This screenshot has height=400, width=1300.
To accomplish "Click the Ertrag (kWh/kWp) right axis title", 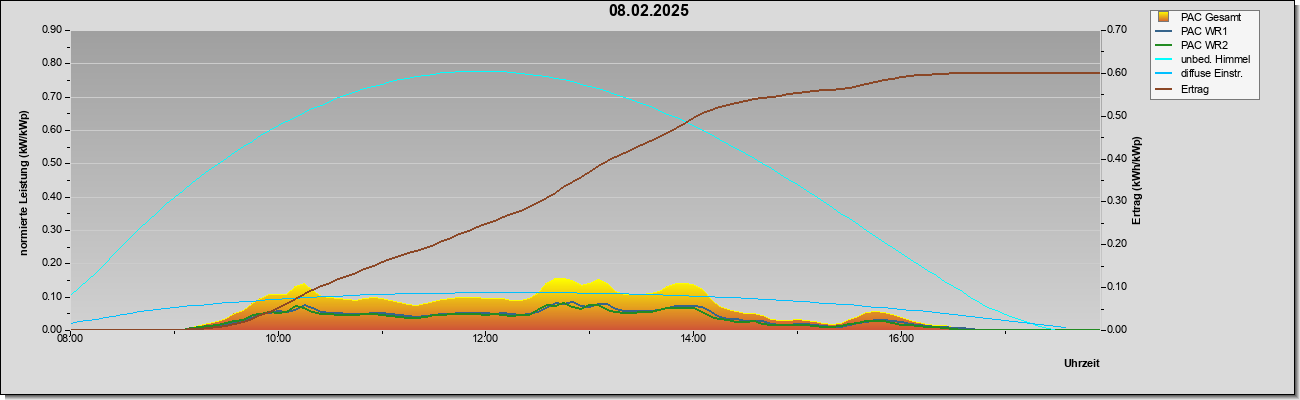I will (1136, 180).
